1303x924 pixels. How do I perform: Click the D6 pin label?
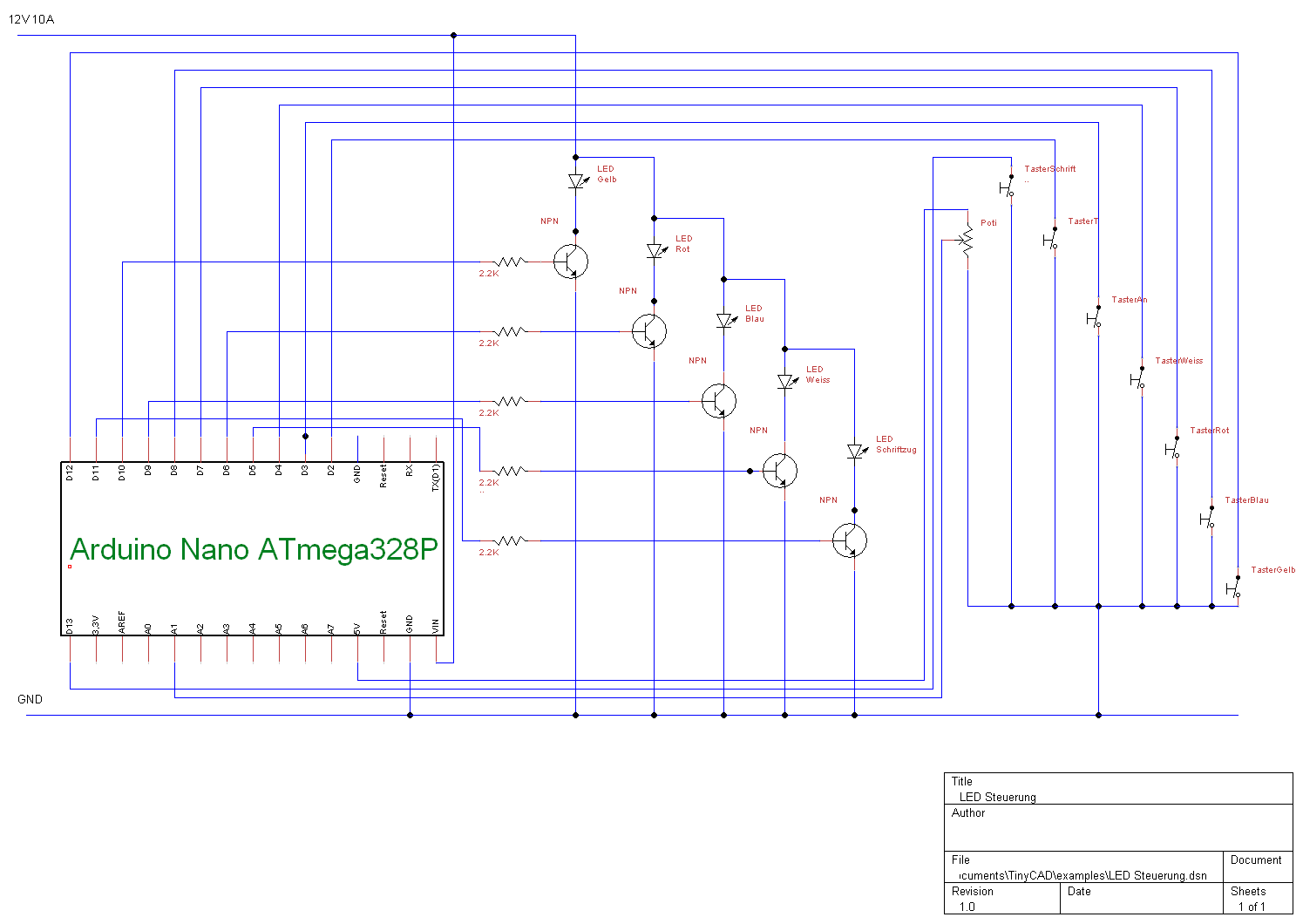click(227, 471)
